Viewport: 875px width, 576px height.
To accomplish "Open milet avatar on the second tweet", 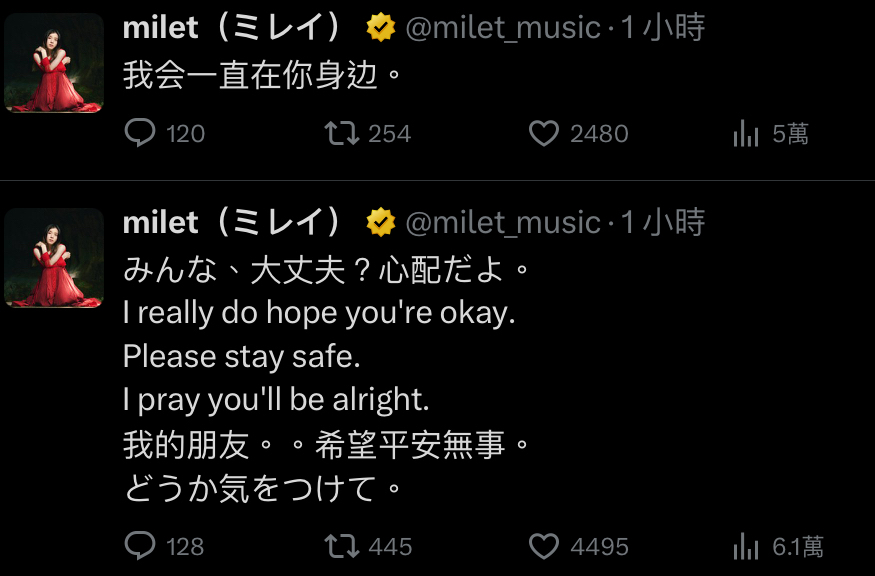I will tap(54, 258).
